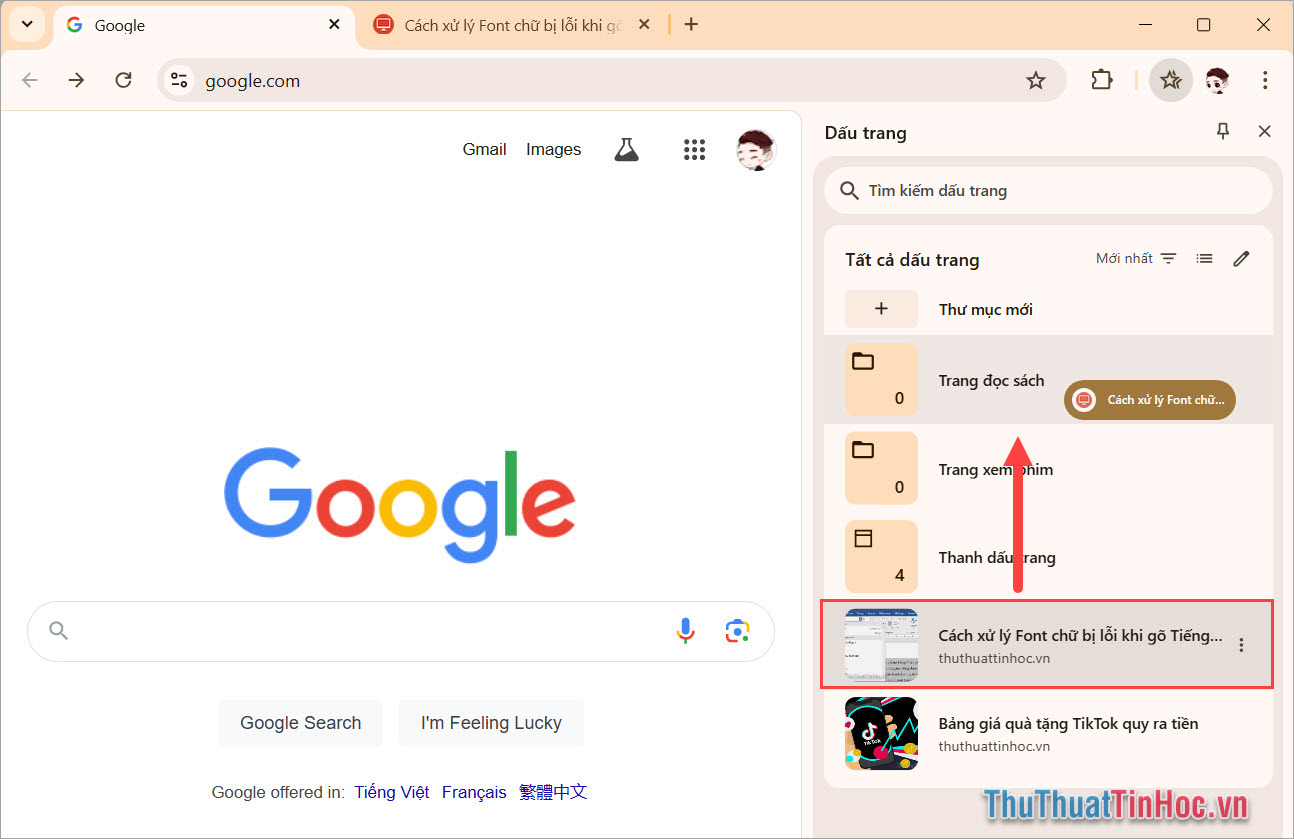Open the Chrome extensions puzzle icon

(1101, 80)
